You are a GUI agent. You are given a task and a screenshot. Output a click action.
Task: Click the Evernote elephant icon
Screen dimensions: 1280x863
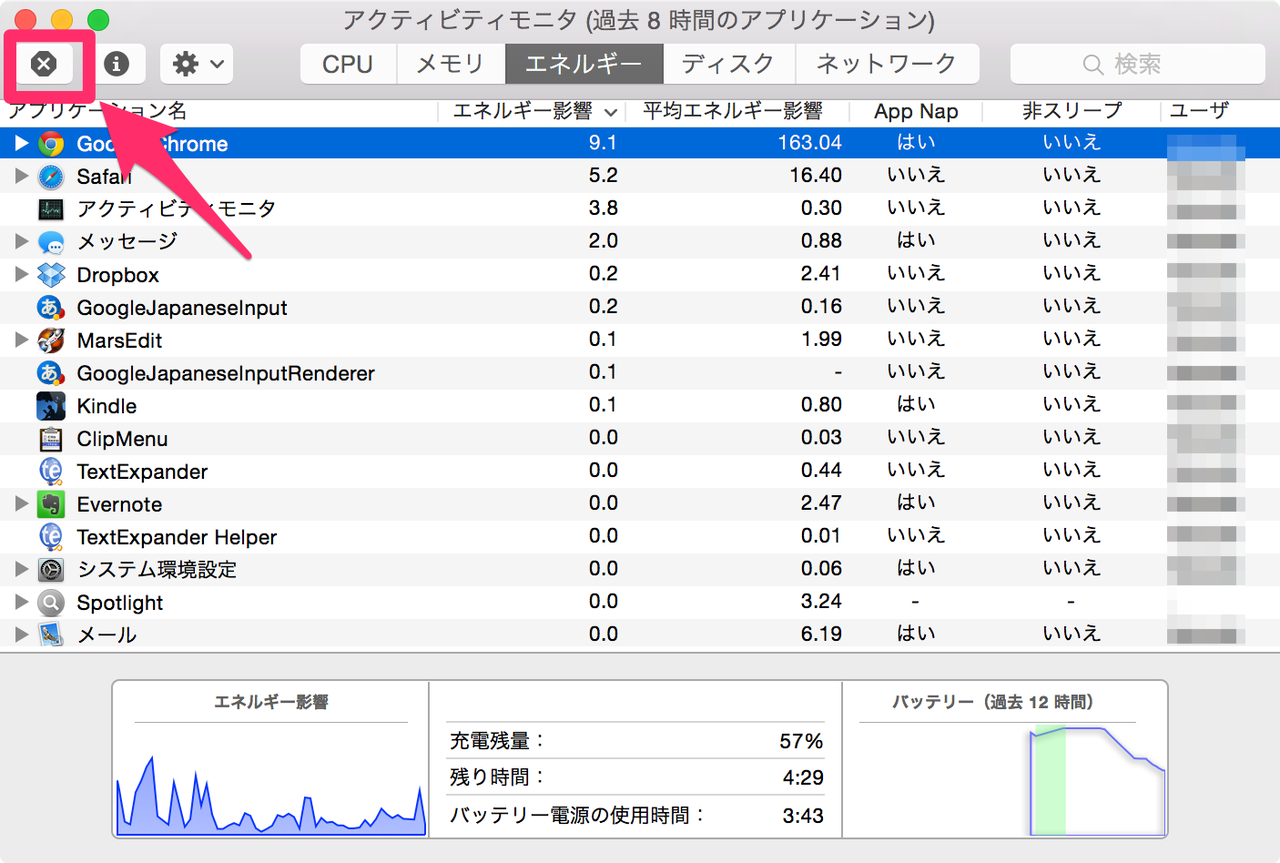tap(51, 504)
